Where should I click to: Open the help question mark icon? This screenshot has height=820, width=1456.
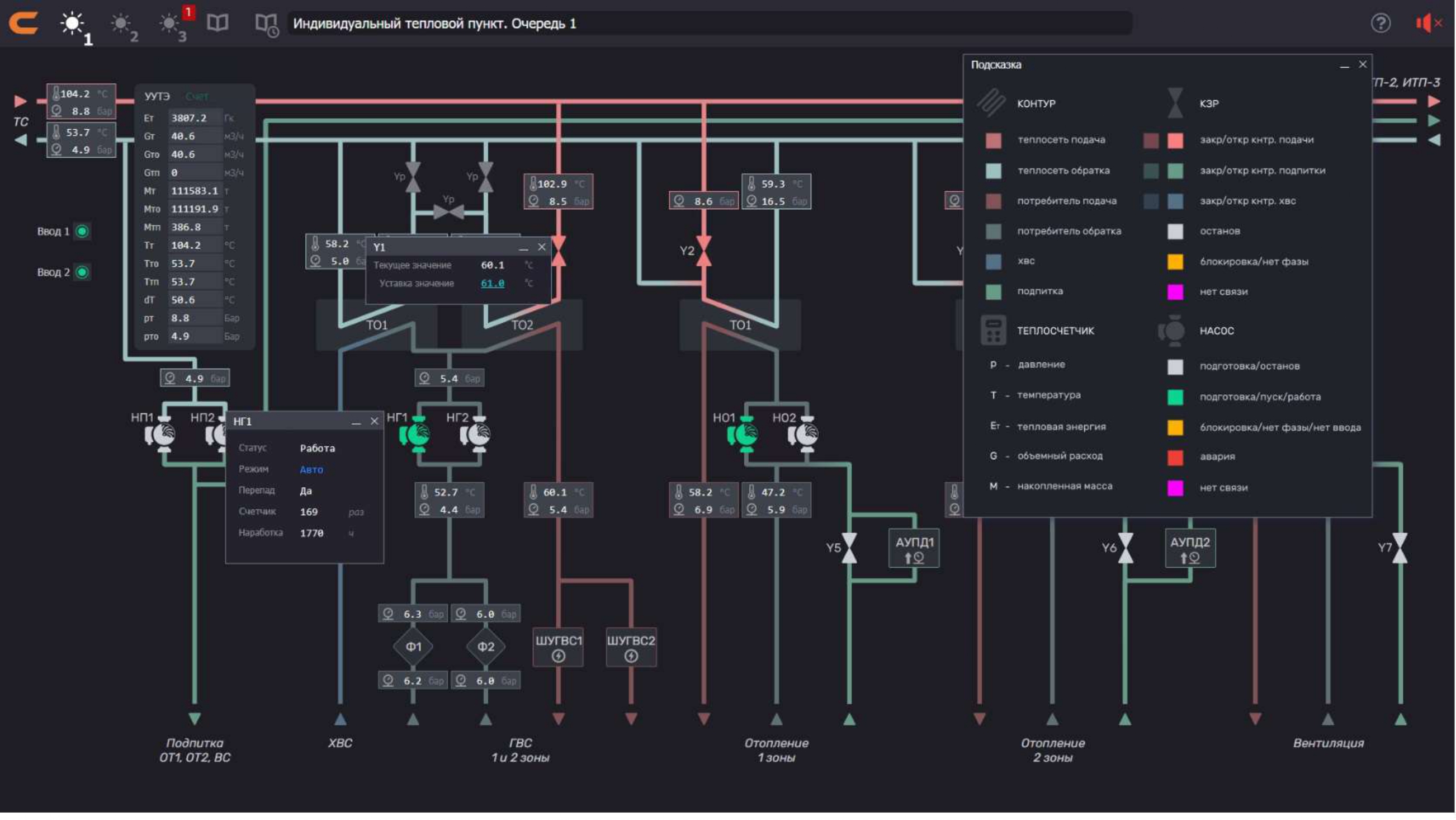1381,23
